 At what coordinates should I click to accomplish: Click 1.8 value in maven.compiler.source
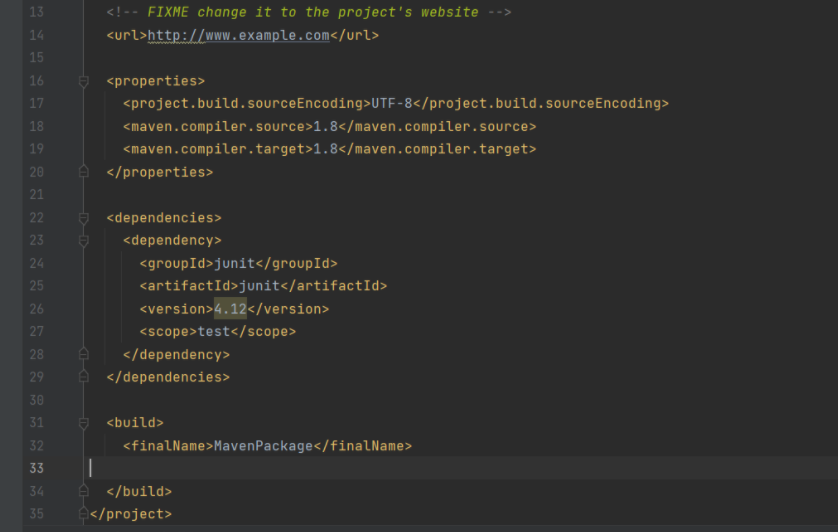pos(325,127)
